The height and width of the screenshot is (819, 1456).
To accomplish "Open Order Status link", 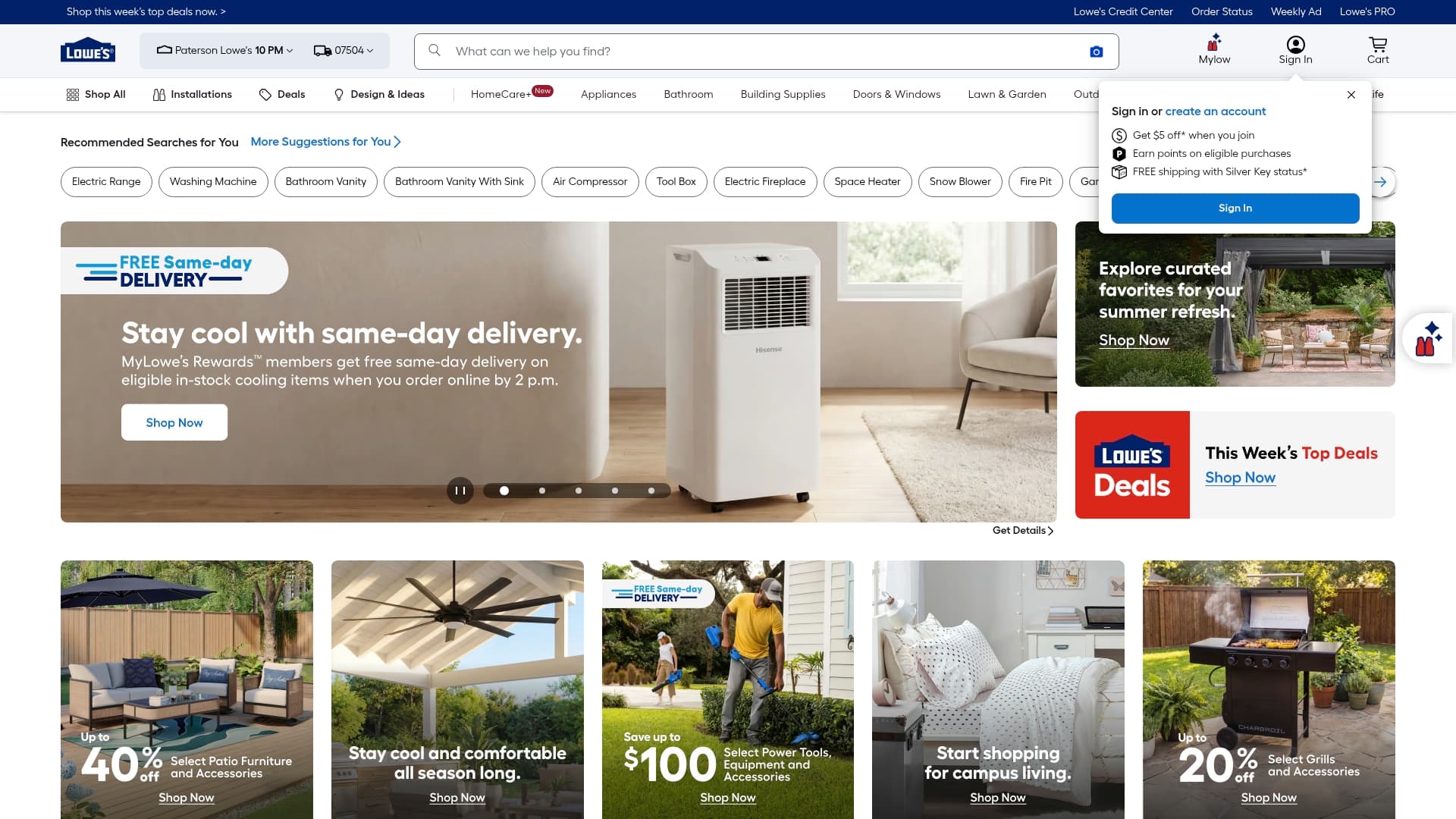I will (x=1222, y=11).
